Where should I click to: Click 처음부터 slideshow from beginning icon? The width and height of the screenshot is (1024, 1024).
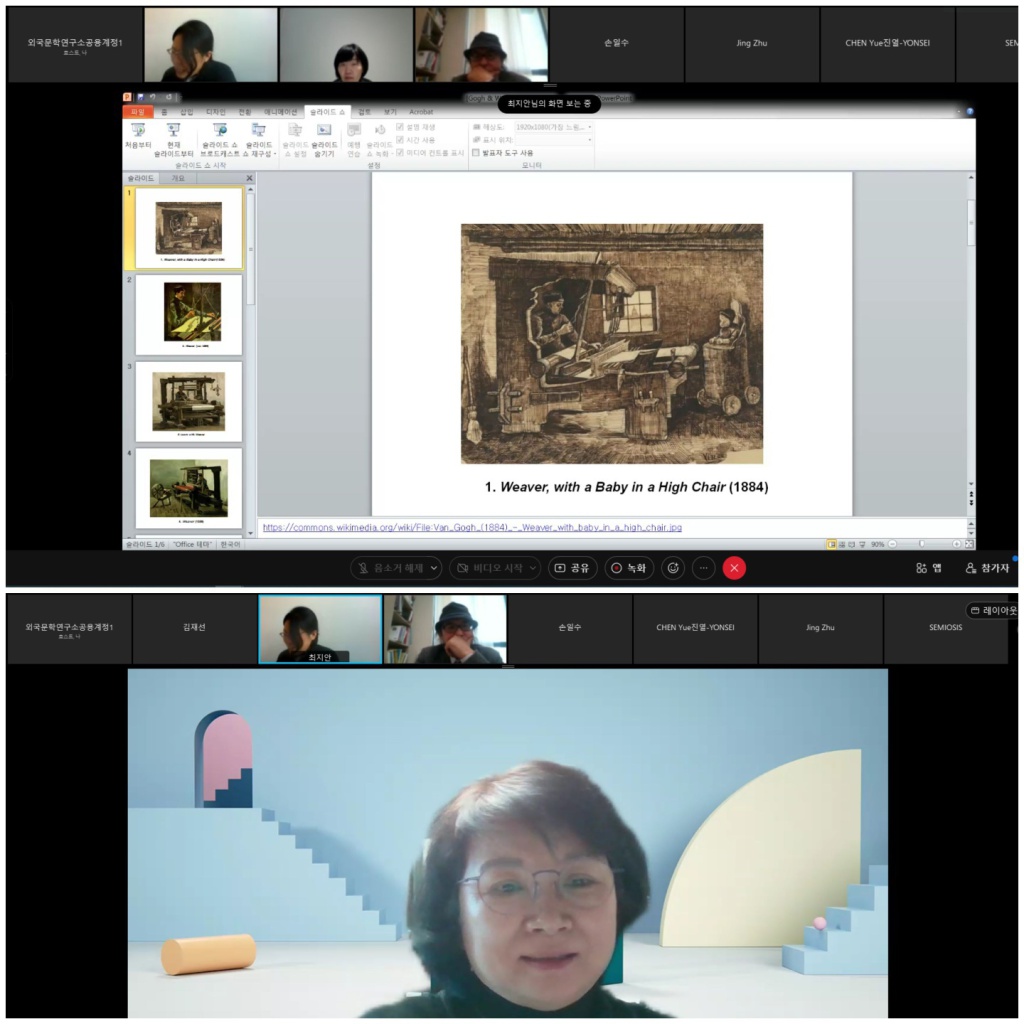137,136
